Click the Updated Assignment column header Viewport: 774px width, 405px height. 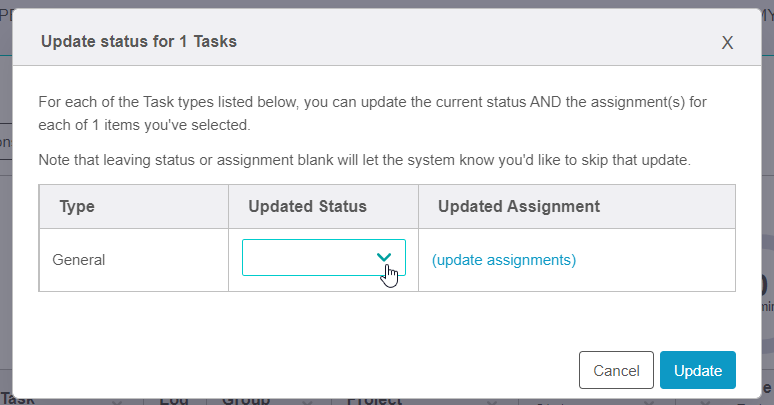[x=519, y=206]
